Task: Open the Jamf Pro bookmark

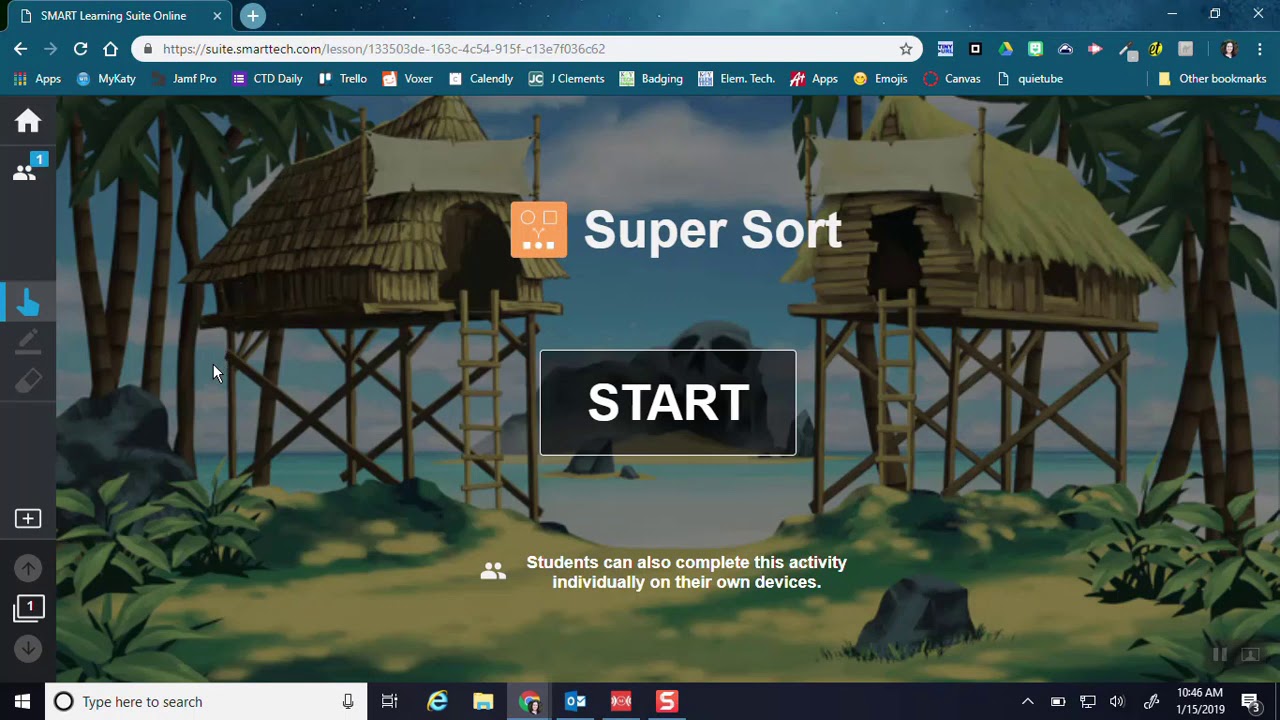Action: coord(184,79)
